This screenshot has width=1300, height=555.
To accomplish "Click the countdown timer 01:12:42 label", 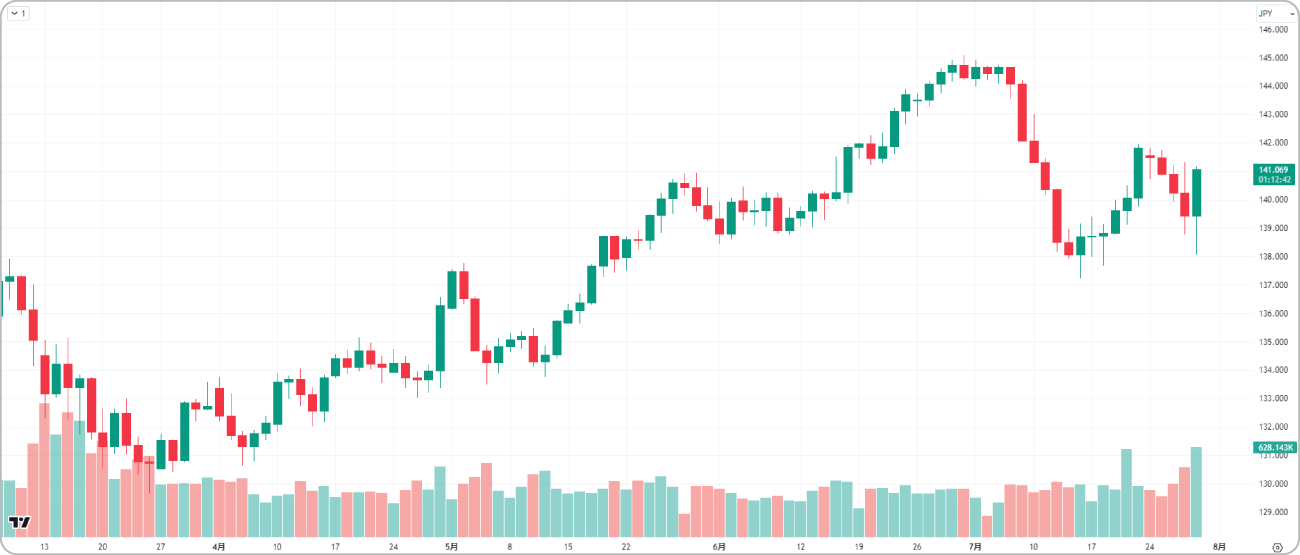I will (x=1273, y=180).
